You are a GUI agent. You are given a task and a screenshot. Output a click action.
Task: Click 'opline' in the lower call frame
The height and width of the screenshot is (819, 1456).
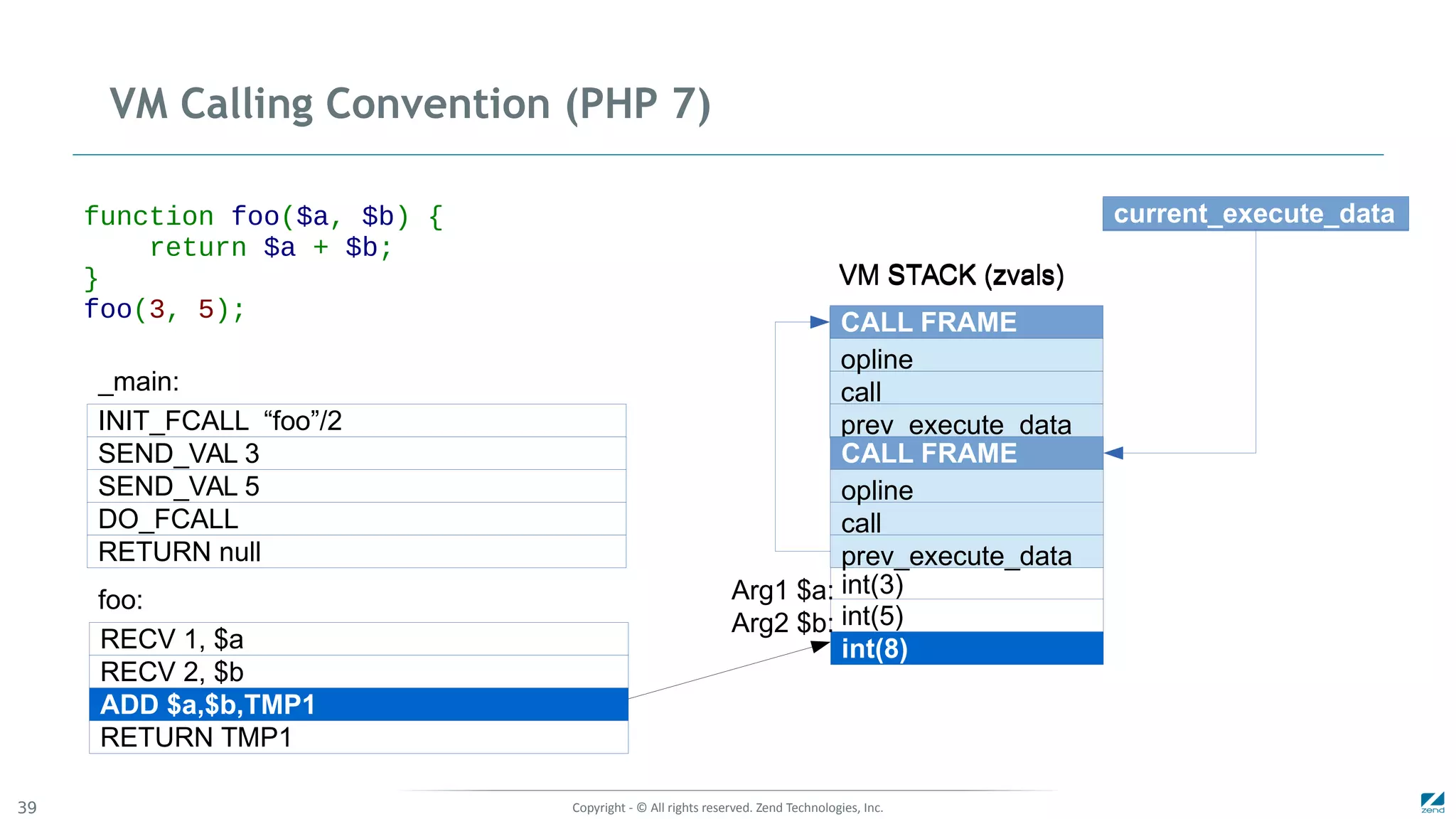coord(966,486)
